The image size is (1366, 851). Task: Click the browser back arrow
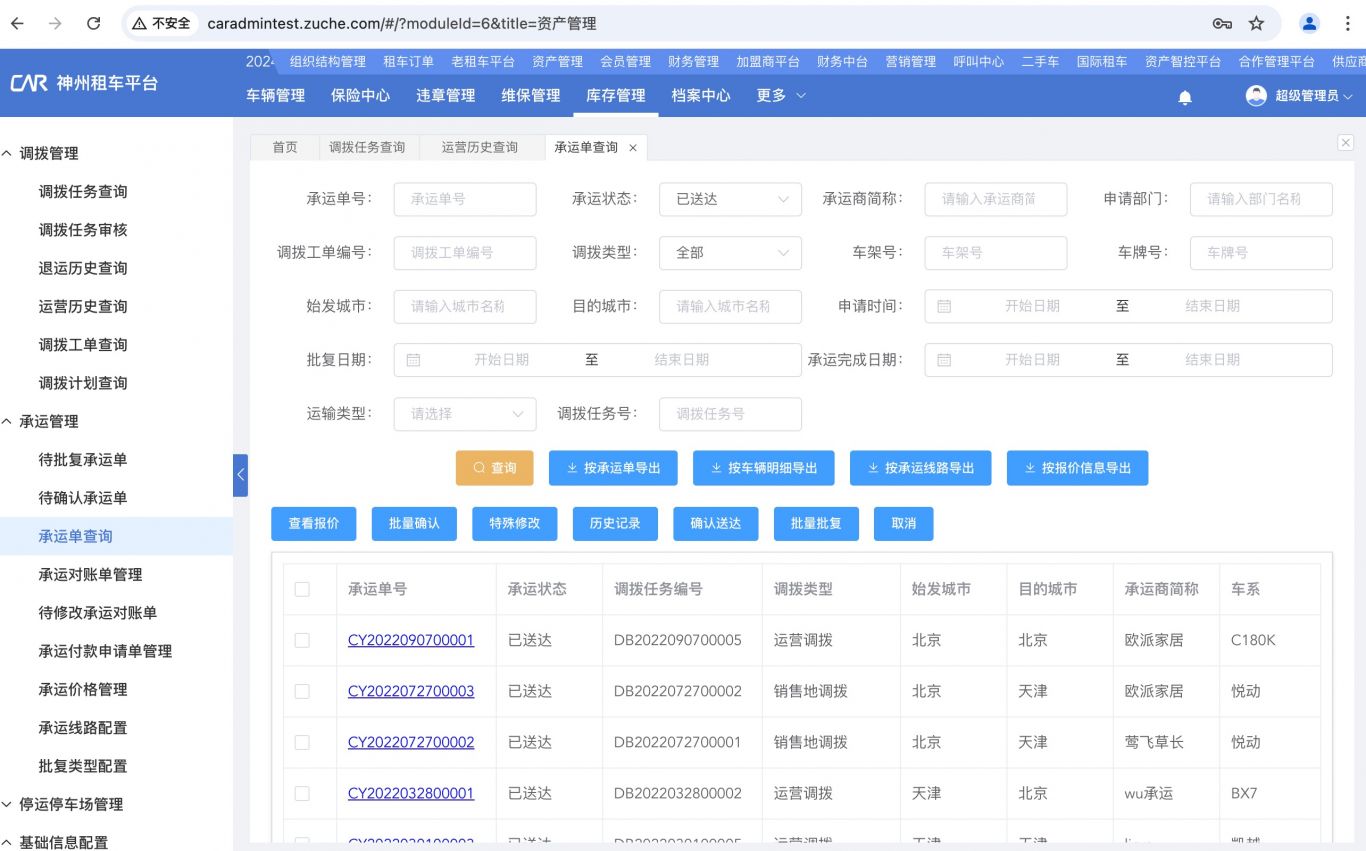18,23
